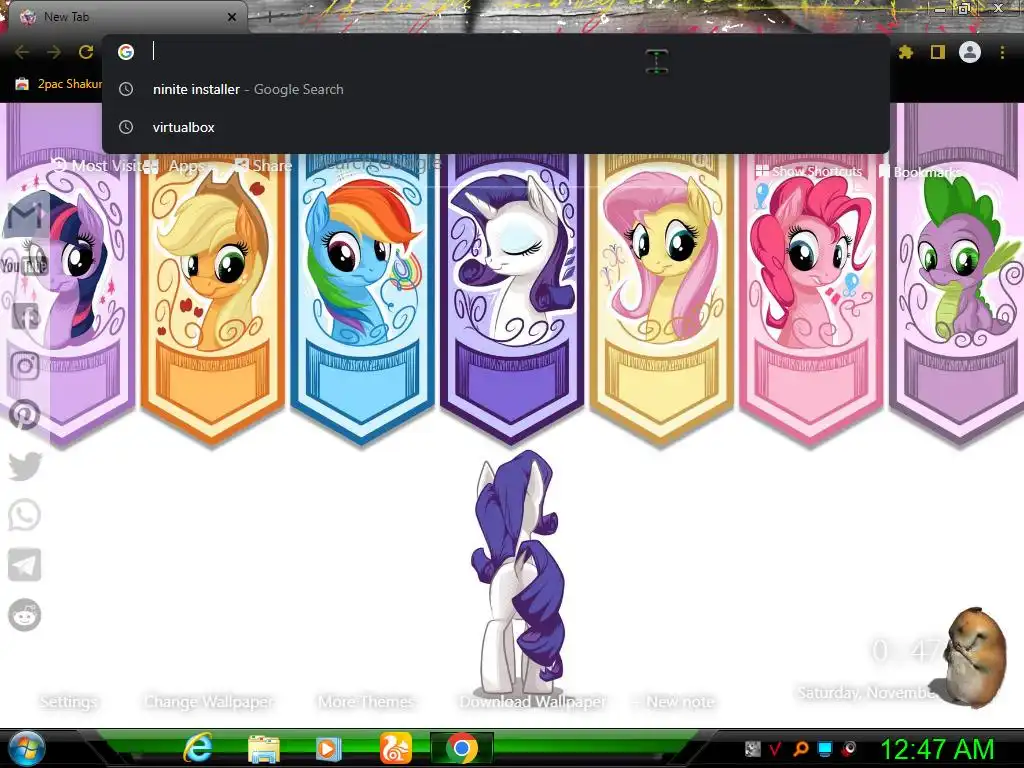Click the speaker volume tray icon

pyautogui.click(x=849, y=748)
